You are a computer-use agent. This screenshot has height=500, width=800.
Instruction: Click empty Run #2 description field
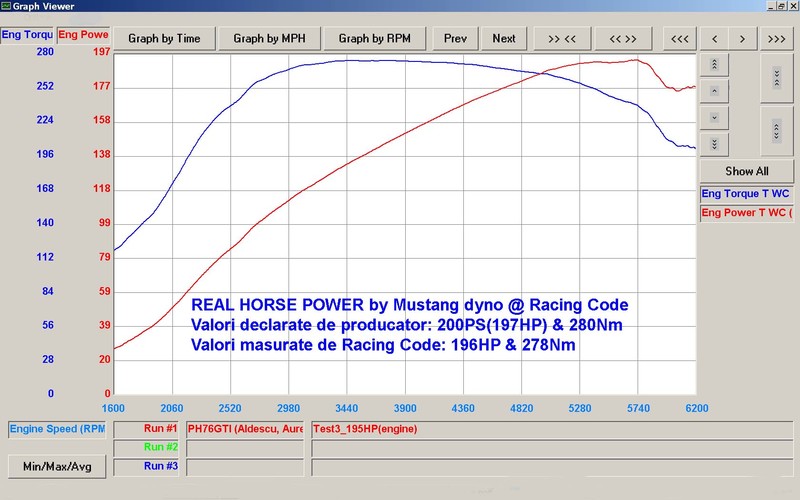(x=552, y=448)
